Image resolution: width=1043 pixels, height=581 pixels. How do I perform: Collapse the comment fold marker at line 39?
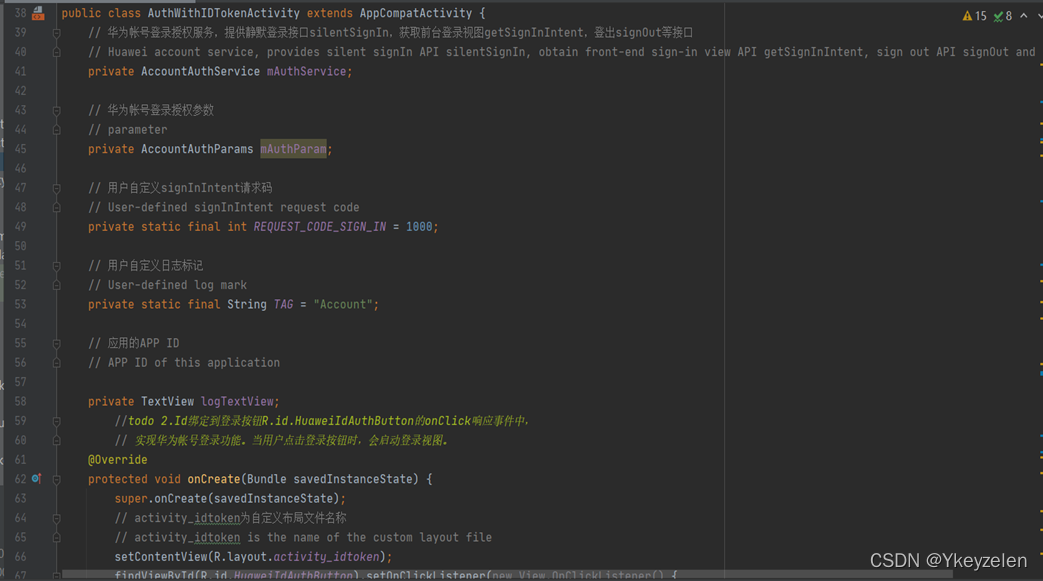coord(57,33)
